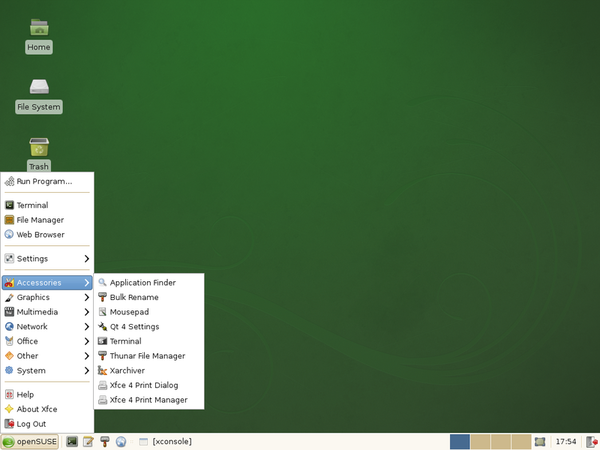Select Run Program... from the menu
This screenshot has height=450, width=600.
tap(47, 181)
